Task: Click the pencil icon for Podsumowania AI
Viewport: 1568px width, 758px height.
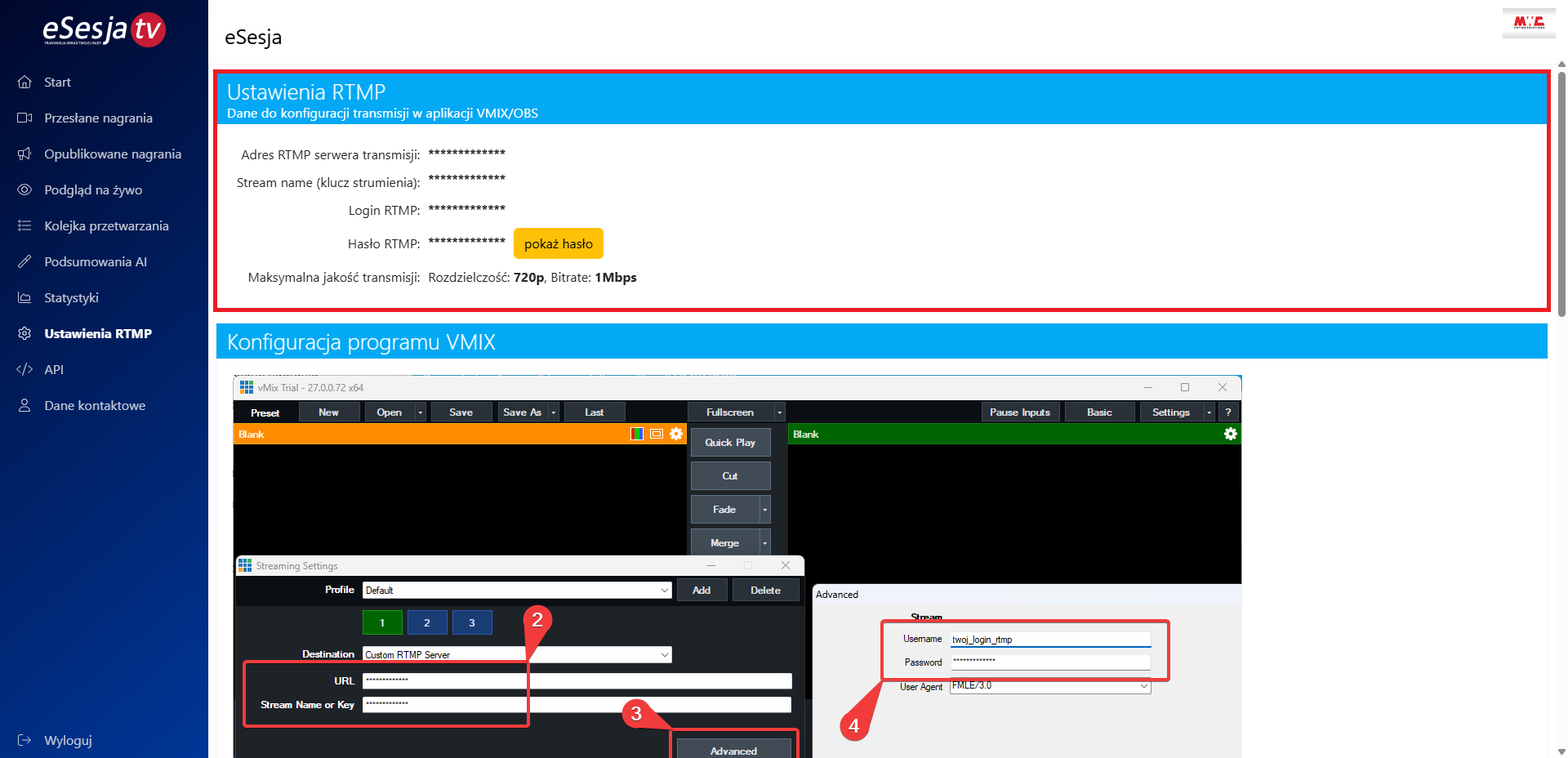Action: click(x=24, y=261)
